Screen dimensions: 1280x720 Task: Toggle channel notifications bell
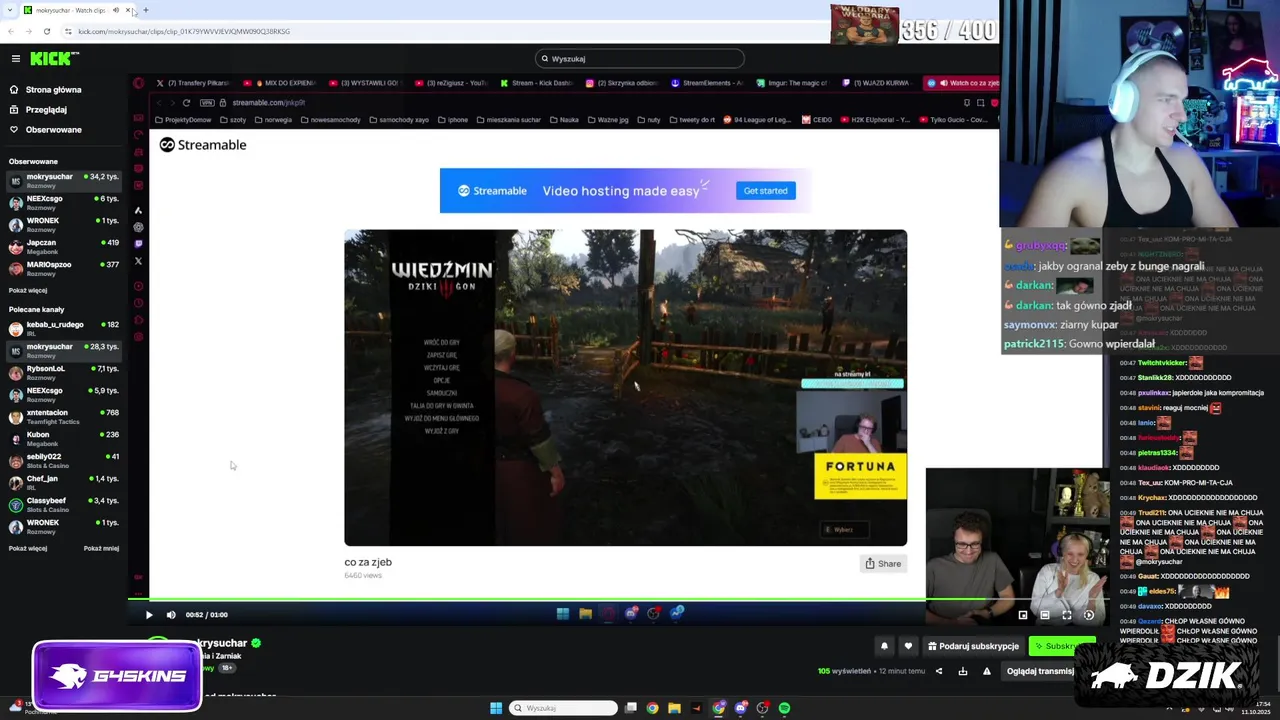click(x=884, y=646)
